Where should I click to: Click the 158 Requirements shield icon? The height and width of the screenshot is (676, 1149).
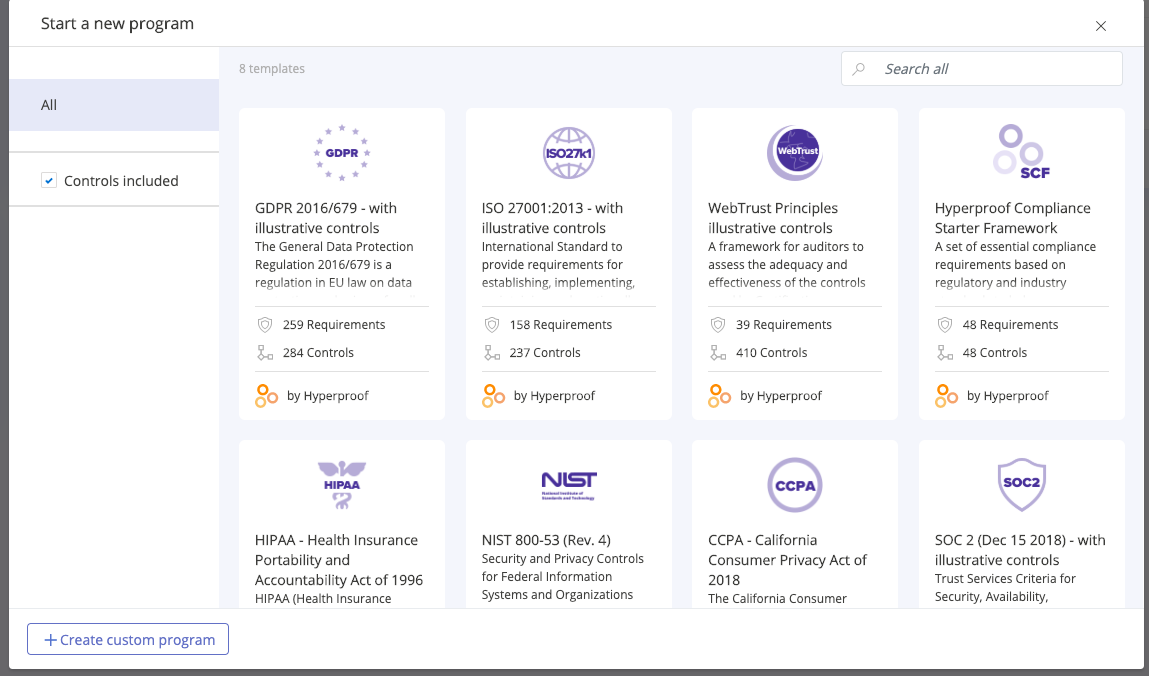point(492,325)
